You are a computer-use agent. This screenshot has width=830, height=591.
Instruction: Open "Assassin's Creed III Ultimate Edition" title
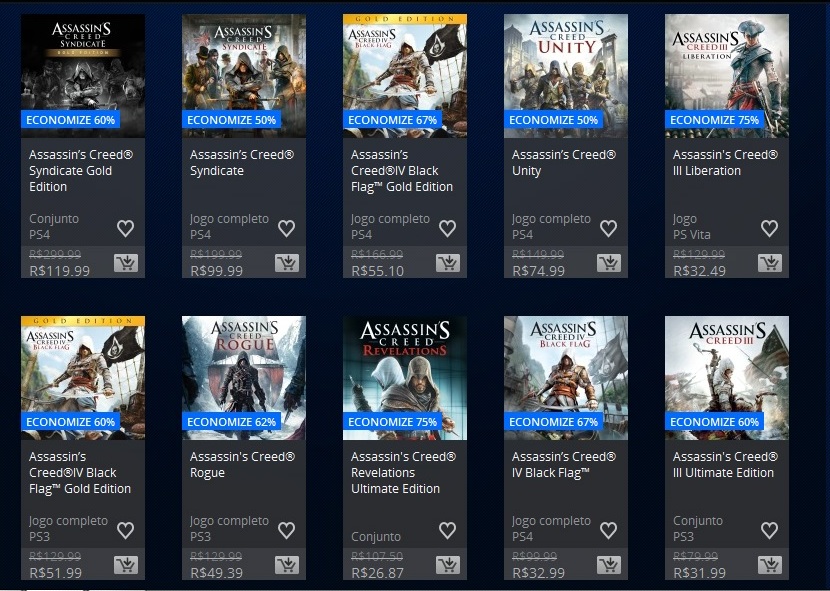[x=725, y=464]
